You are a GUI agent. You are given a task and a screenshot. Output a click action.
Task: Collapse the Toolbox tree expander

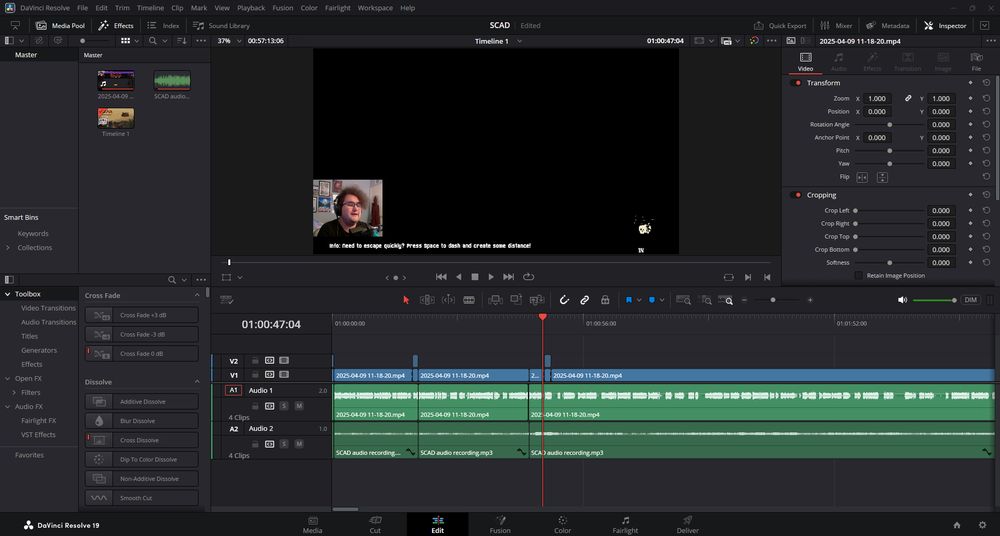pyautogui.click(x=8, y=294)
